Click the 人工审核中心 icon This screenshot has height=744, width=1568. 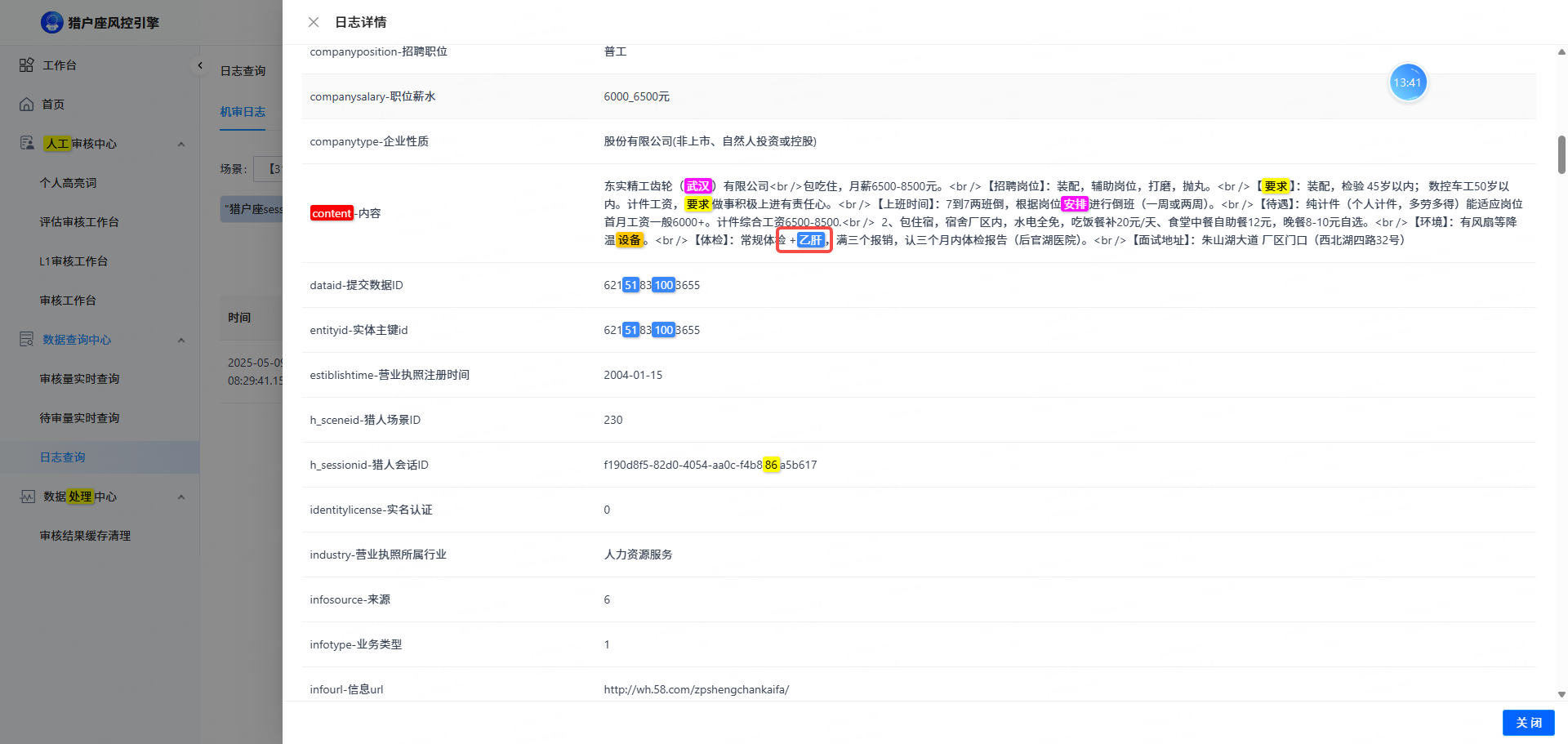[27, 143]
